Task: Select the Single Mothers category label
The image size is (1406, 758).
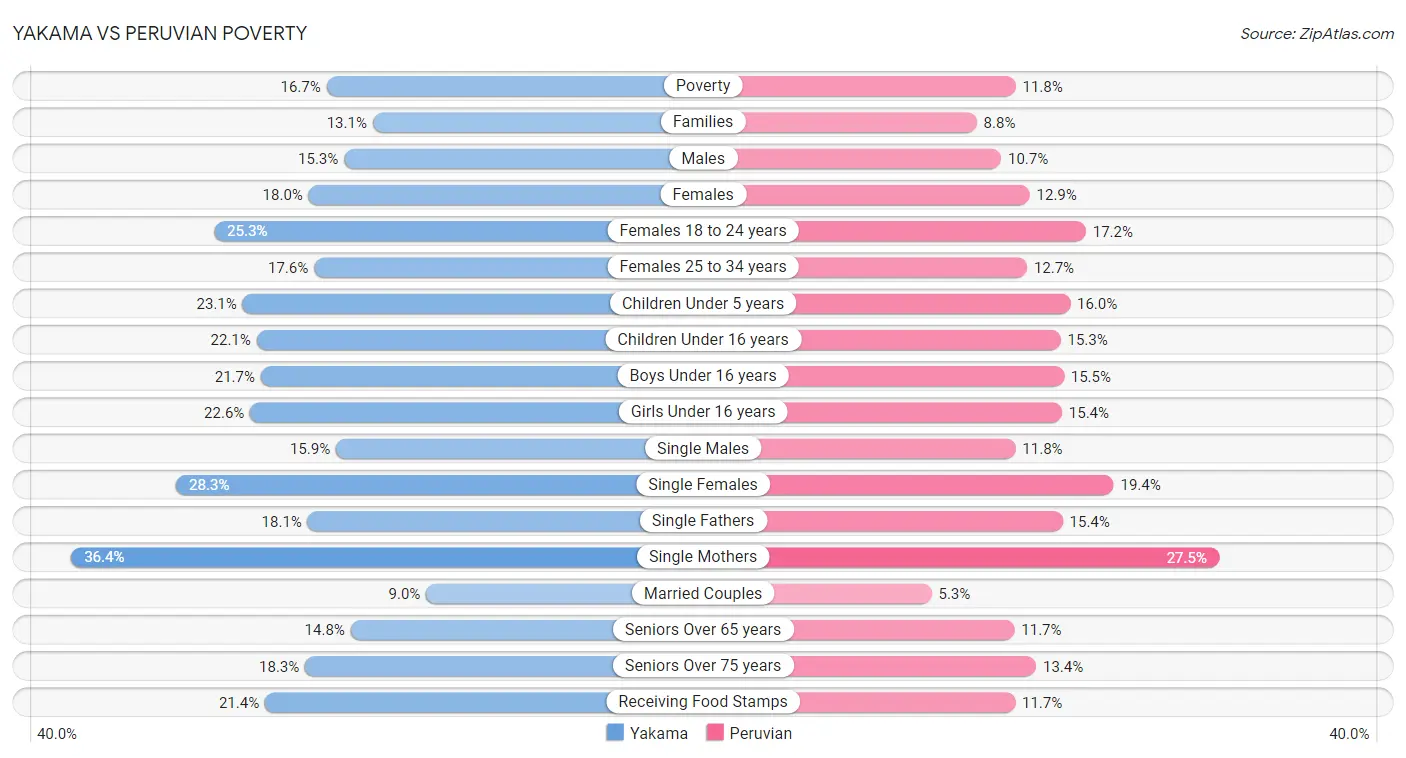Action: coord(703,557)
